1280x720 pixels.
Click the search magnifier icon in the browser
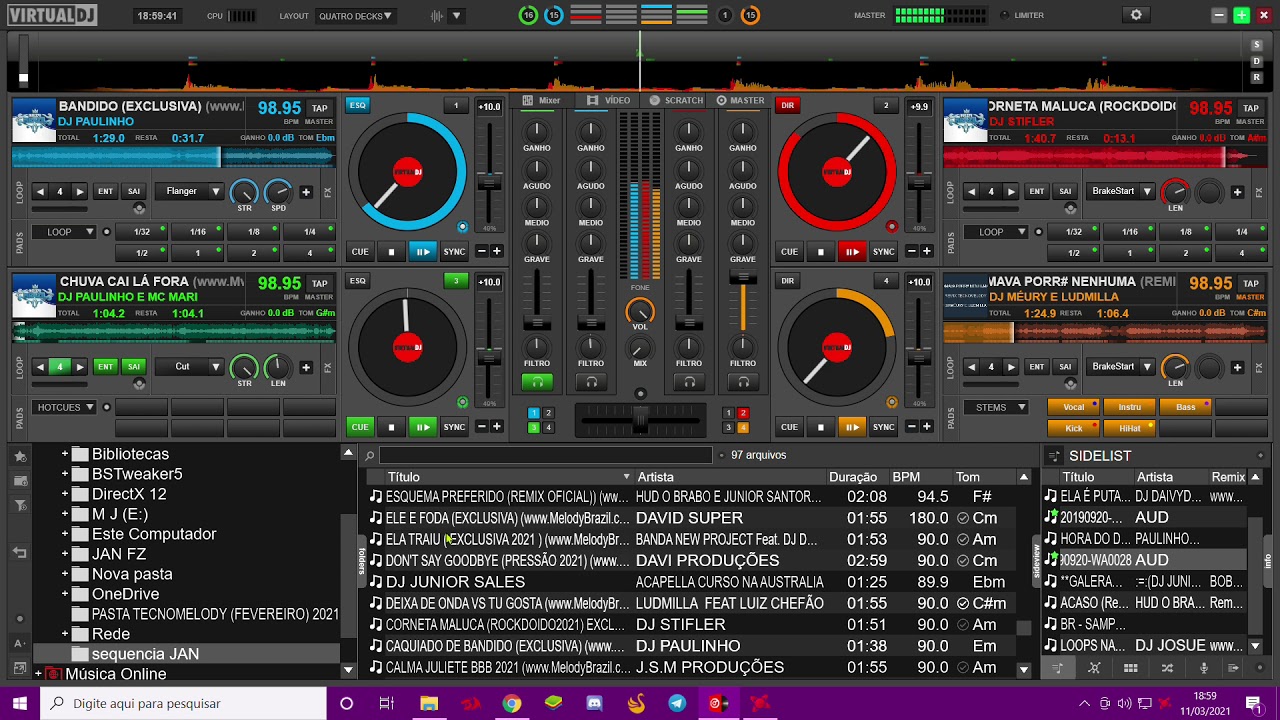369,456
